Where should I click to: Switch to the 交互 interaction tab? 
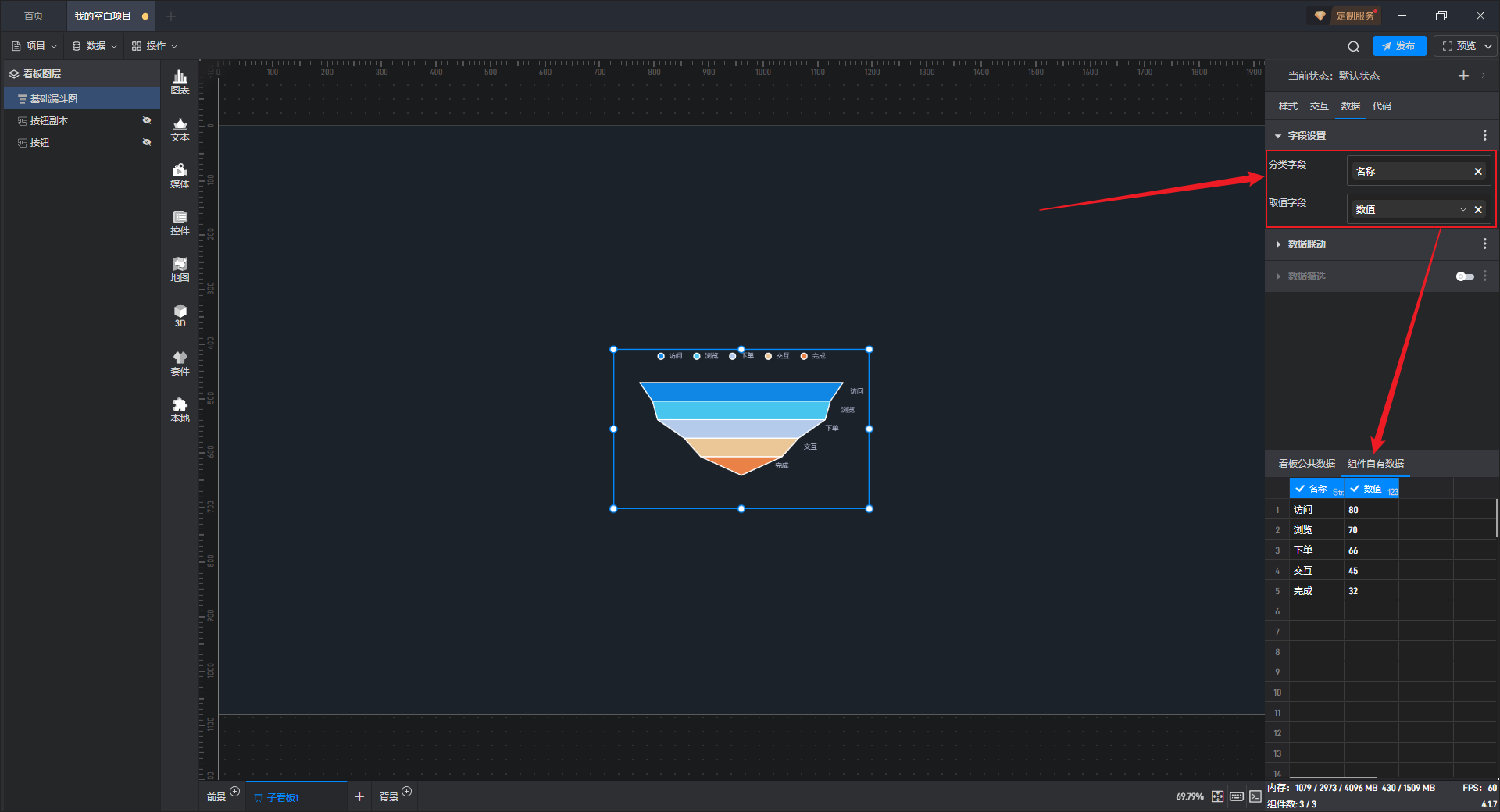point(1319,106)
